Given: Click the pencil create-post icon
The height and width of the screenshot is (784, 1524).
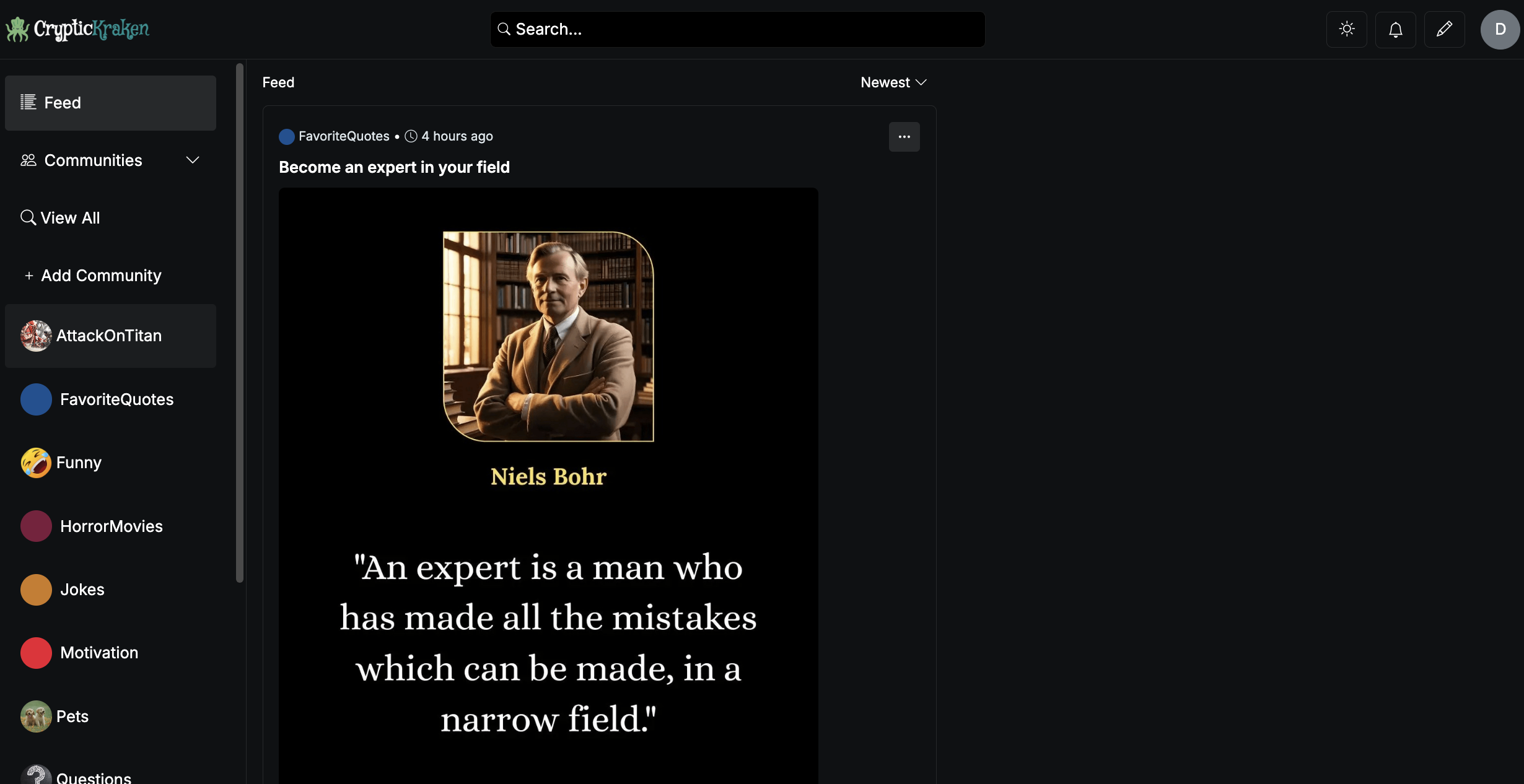Looking at the screenshot, I should (x=1444, y=29).
